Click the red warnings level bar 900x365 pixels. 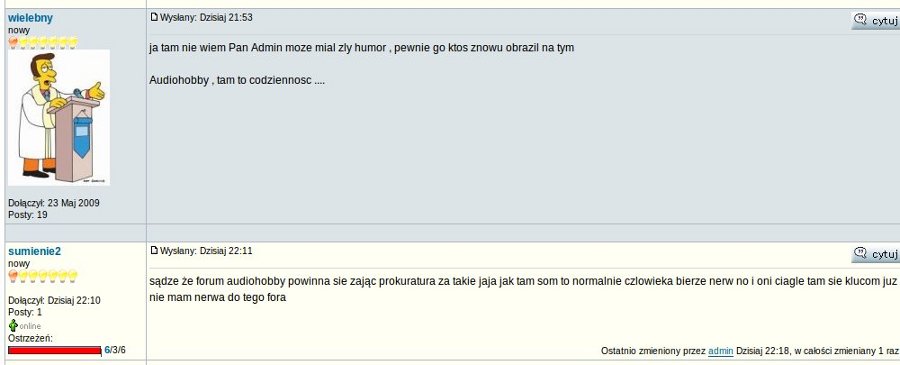pyautogui.click(x=55, y=350)
